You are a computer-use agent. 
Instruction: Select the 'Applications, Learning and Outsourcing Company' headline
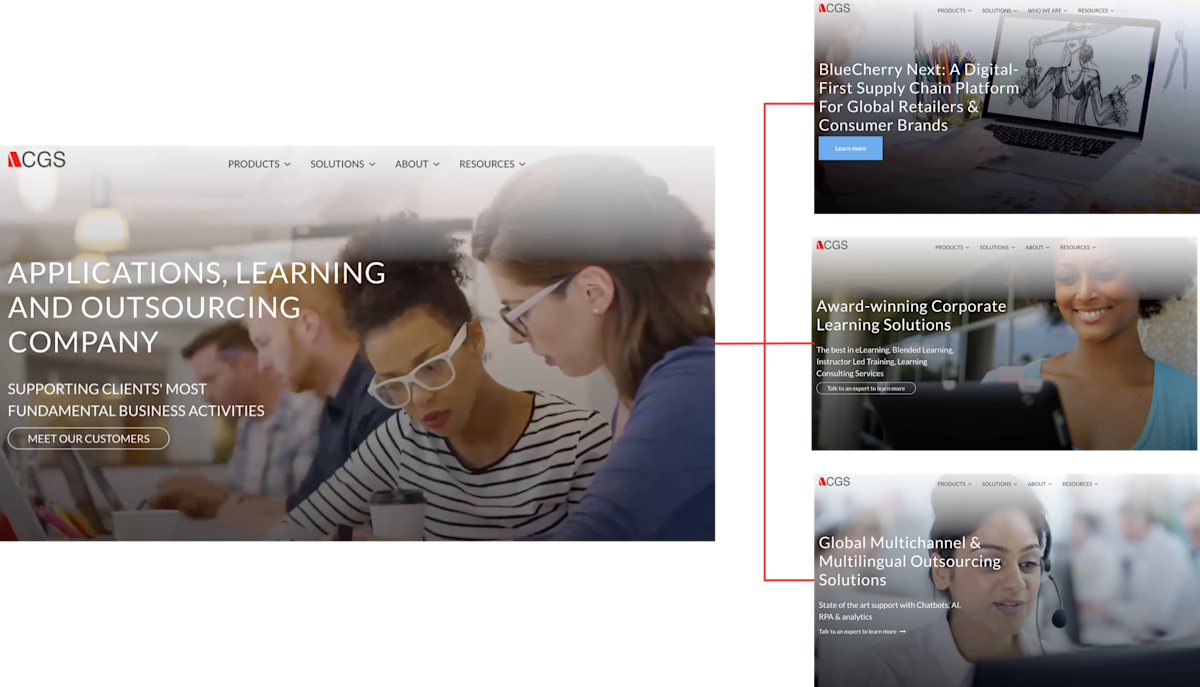[x=197, y=307]
